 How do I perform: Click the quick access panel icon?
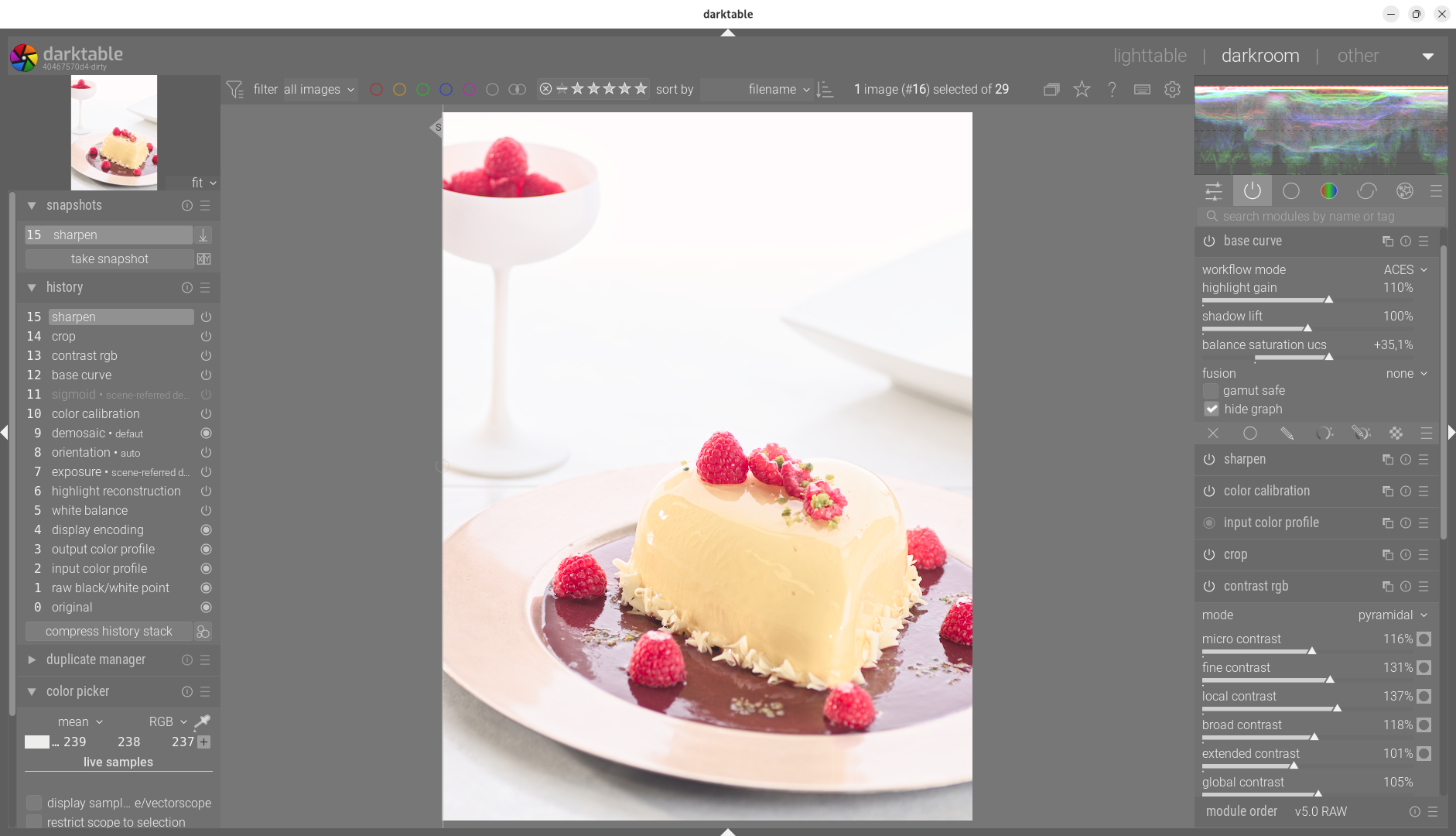coord(1213,191)
